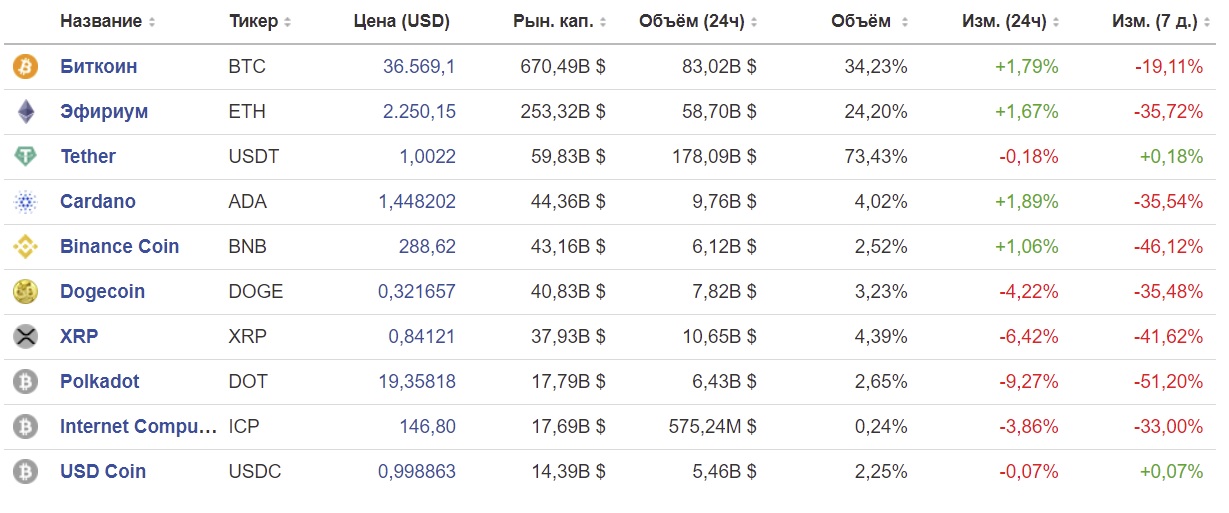Viewport: 1229px width, 513px height.
Task: Click the green Tether logo icon
Action: click(x=25, y=157)
